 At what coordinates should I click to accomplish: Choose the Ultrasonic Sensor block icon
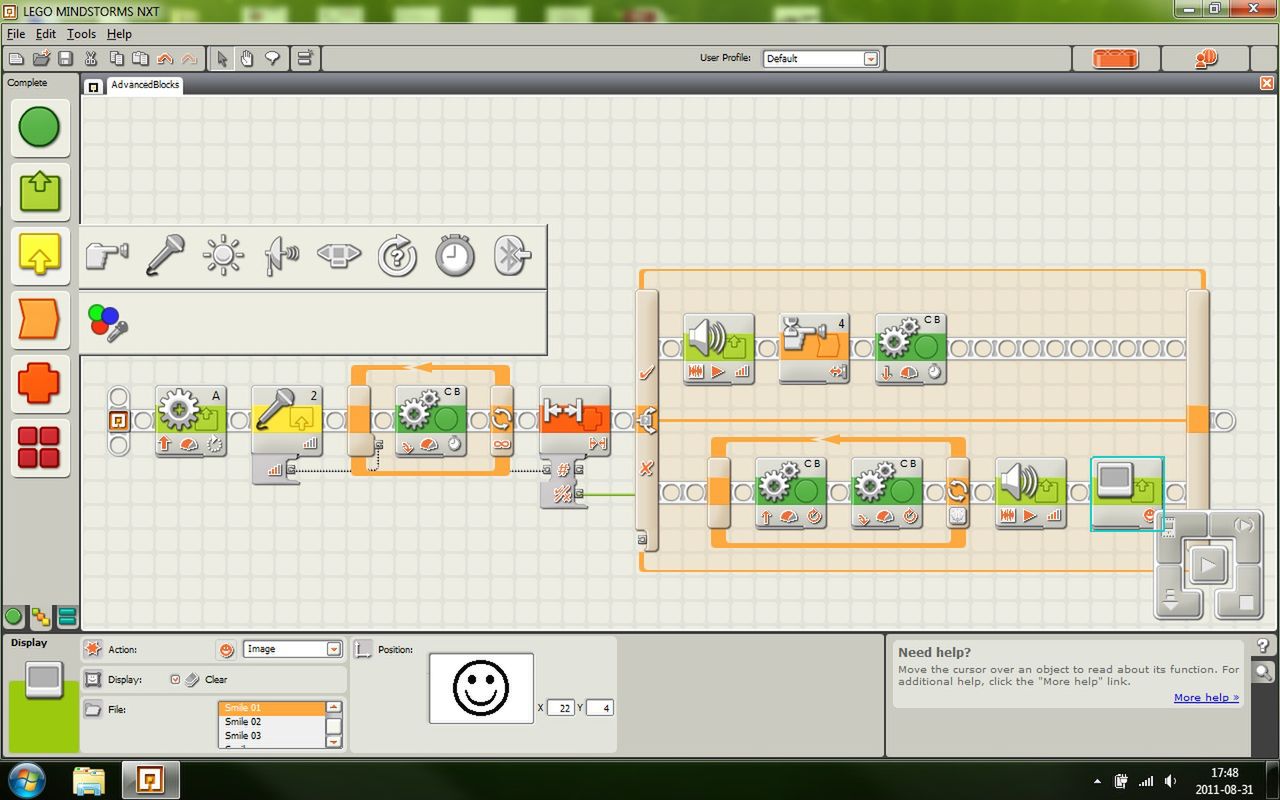[x=281, y=256]
